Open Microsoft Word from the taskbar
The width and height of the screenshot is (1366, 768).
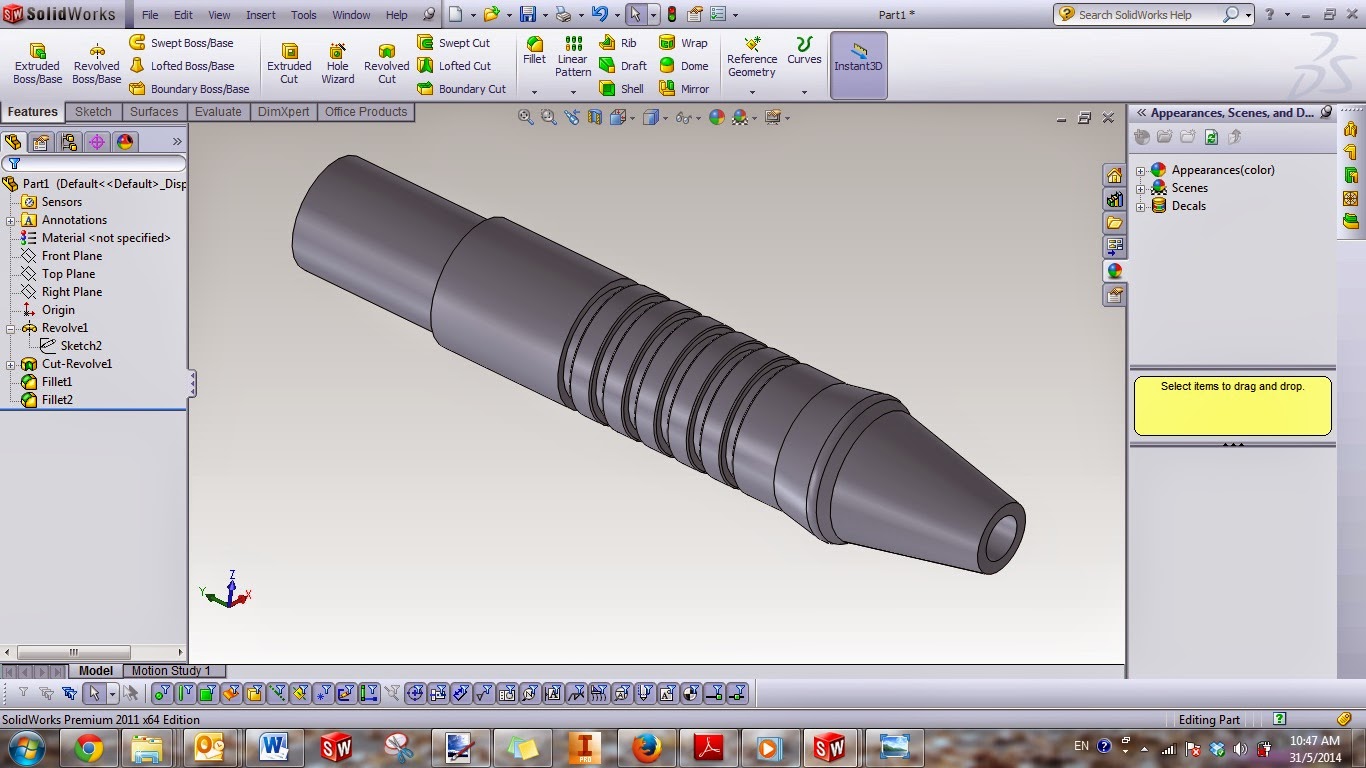(x=274, y=747)
